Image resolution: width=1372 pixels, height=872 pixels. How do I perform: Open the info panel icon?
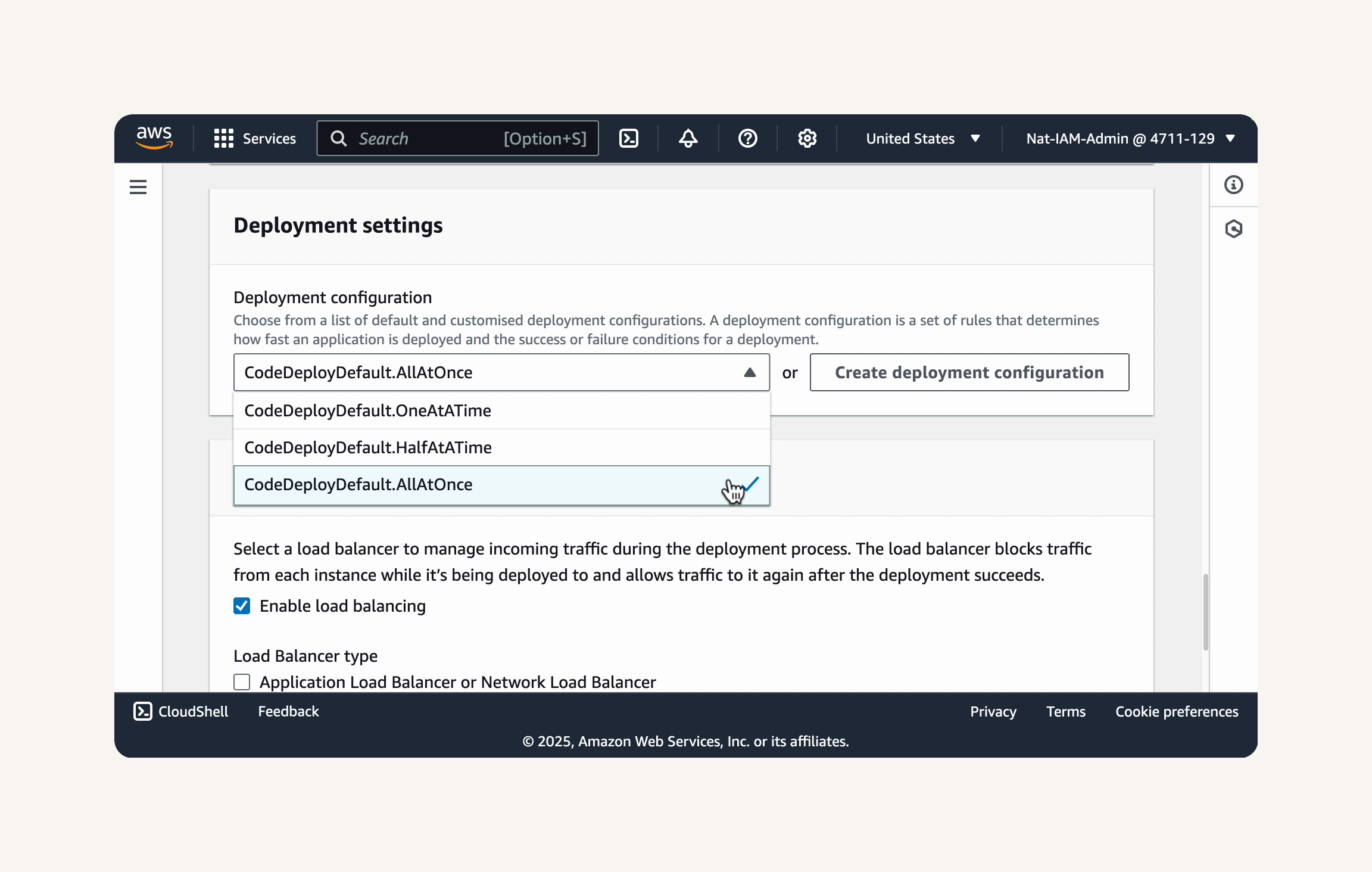click(1234, 185)
